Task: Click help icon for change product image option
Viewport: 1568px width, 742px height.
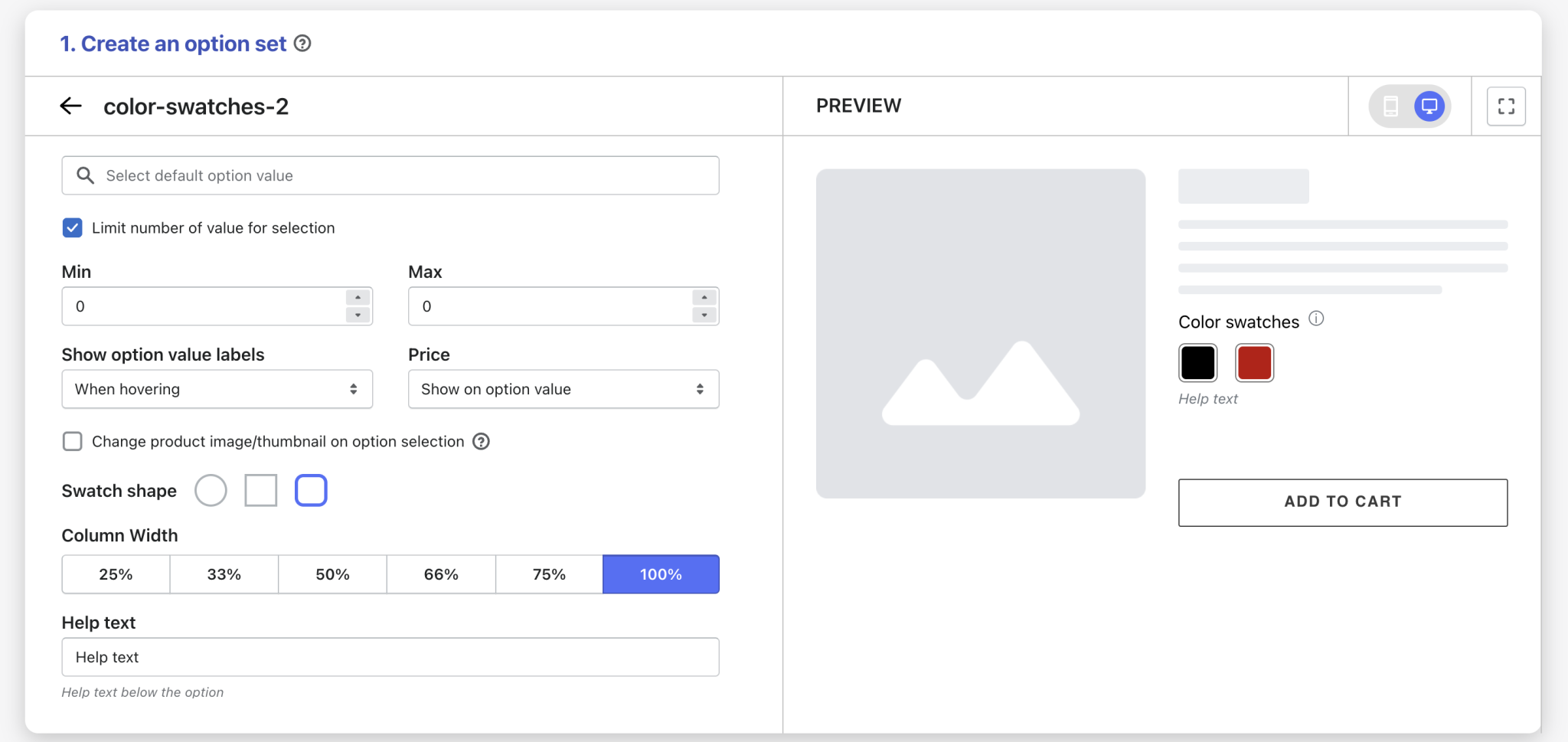Action: tap(481, 442)
